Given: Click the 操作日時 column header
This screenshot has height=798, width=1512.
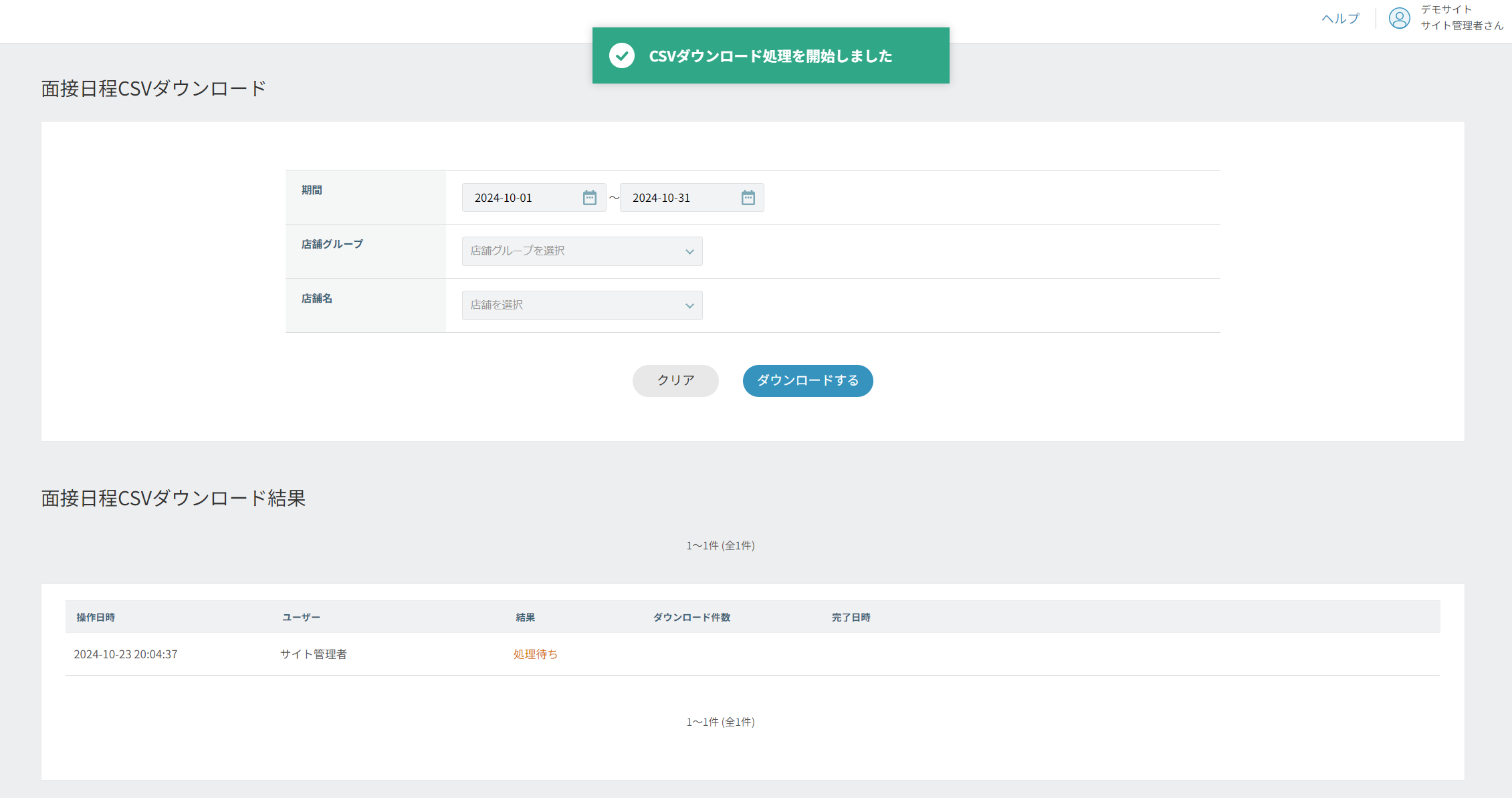Looking at the screenshot, I should tap(96, 618).
